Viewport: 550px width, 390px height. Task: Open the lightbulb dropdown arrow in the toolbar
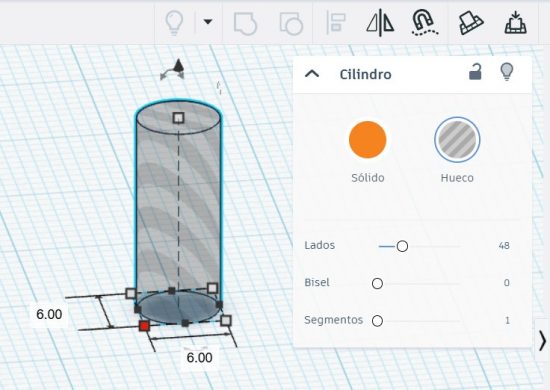click(208, 22)
